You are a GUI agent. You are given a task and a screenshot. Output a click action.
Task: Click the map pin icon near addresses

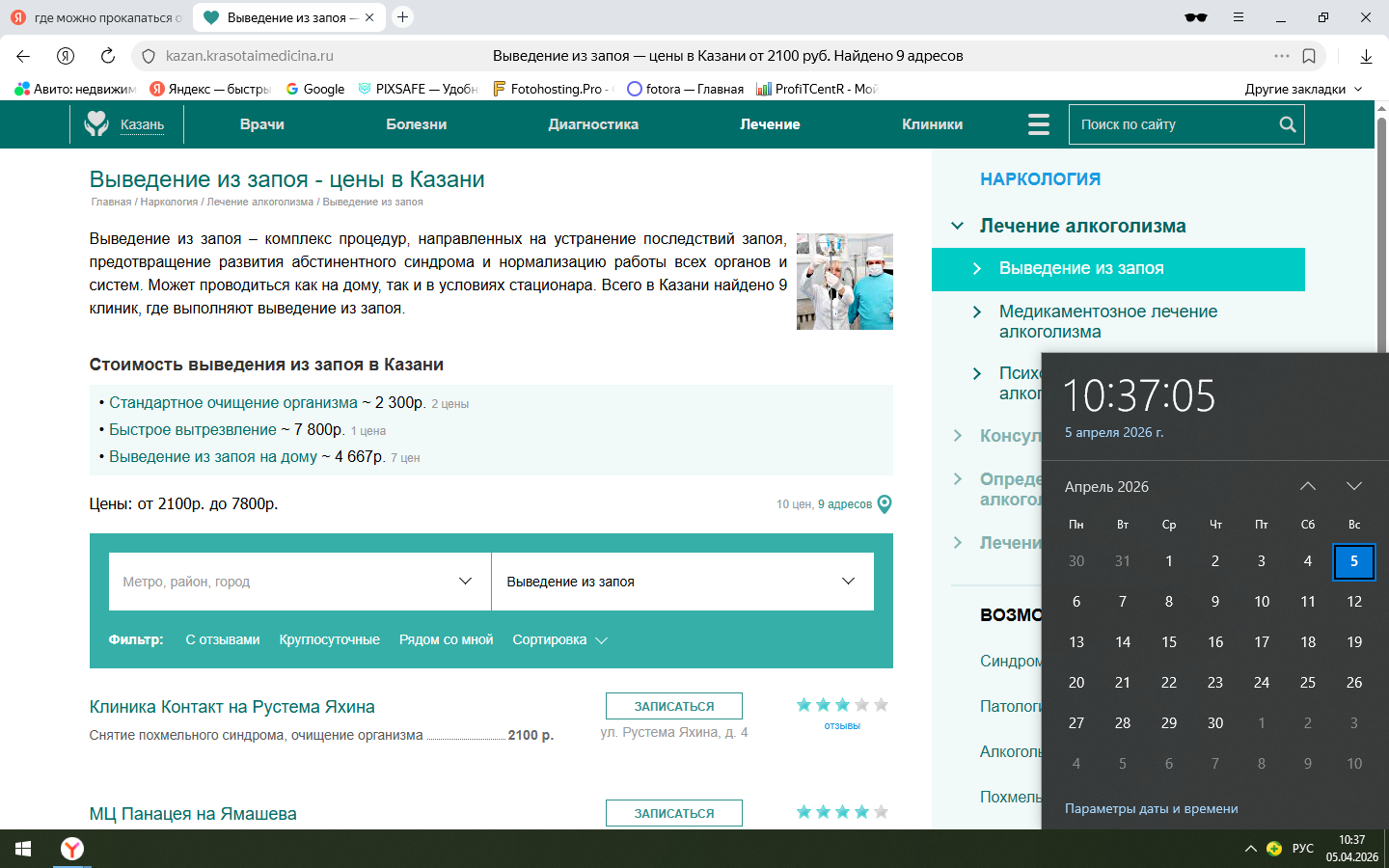click(885, 503)
